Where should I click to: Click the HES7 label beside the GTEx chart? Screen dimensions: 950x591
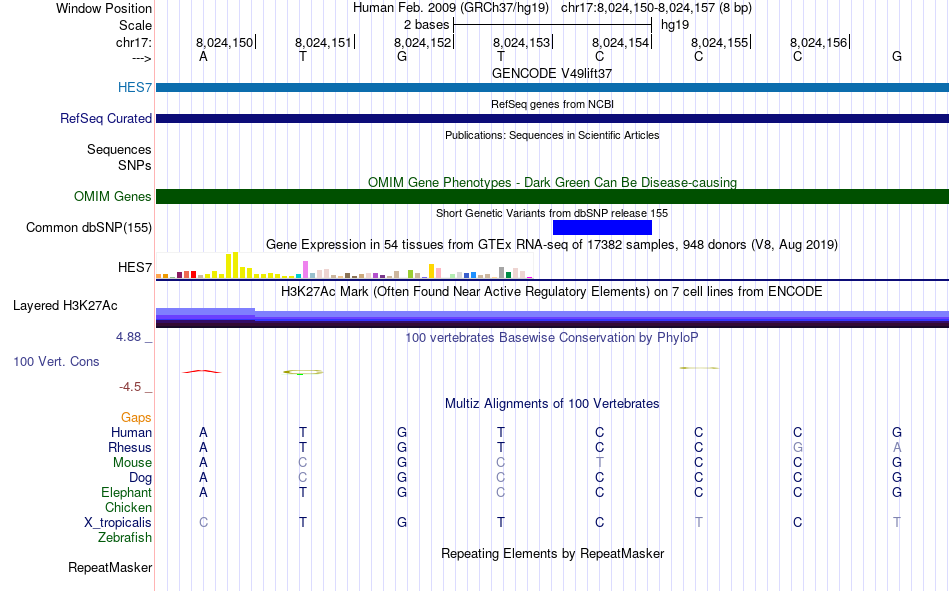(x=135, y=267)
